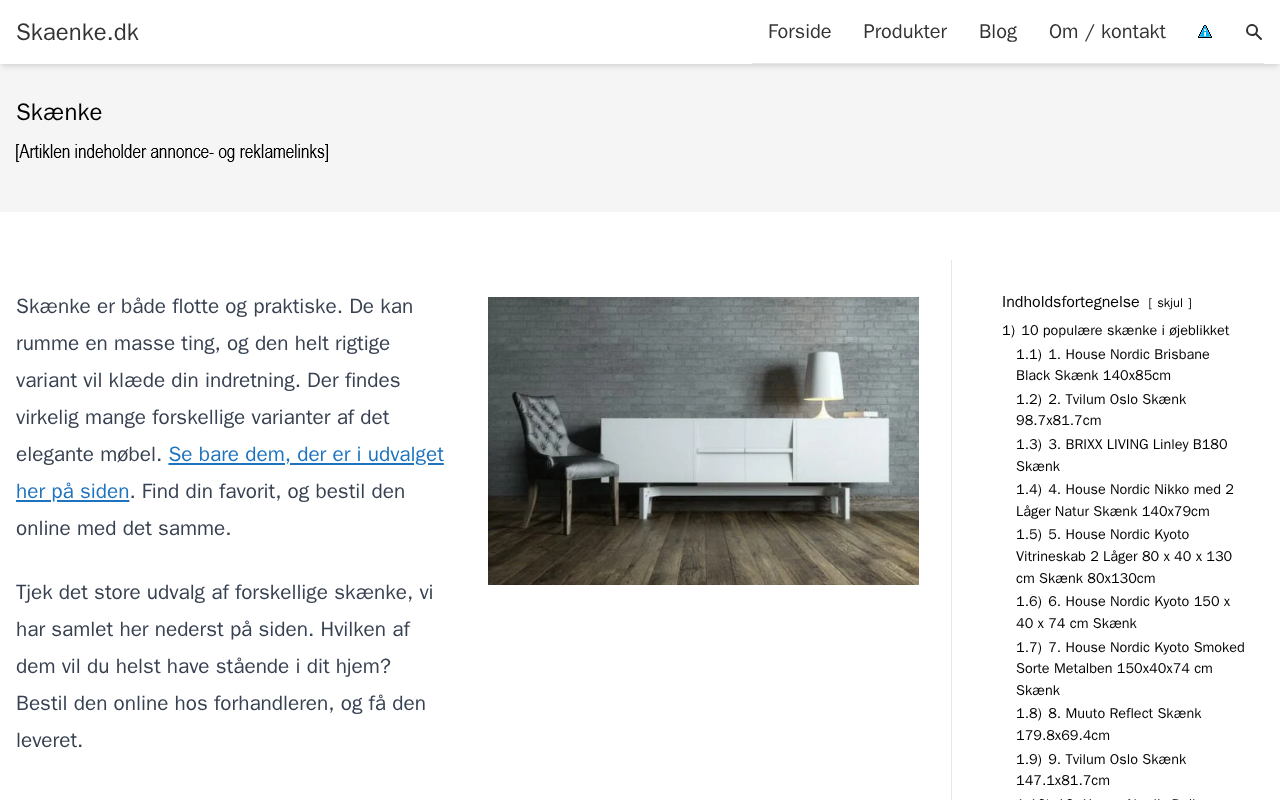Hide table of contents via skjul toggle
The height and width of the screenshot is (800, 1280).
tap(1170, 303)
